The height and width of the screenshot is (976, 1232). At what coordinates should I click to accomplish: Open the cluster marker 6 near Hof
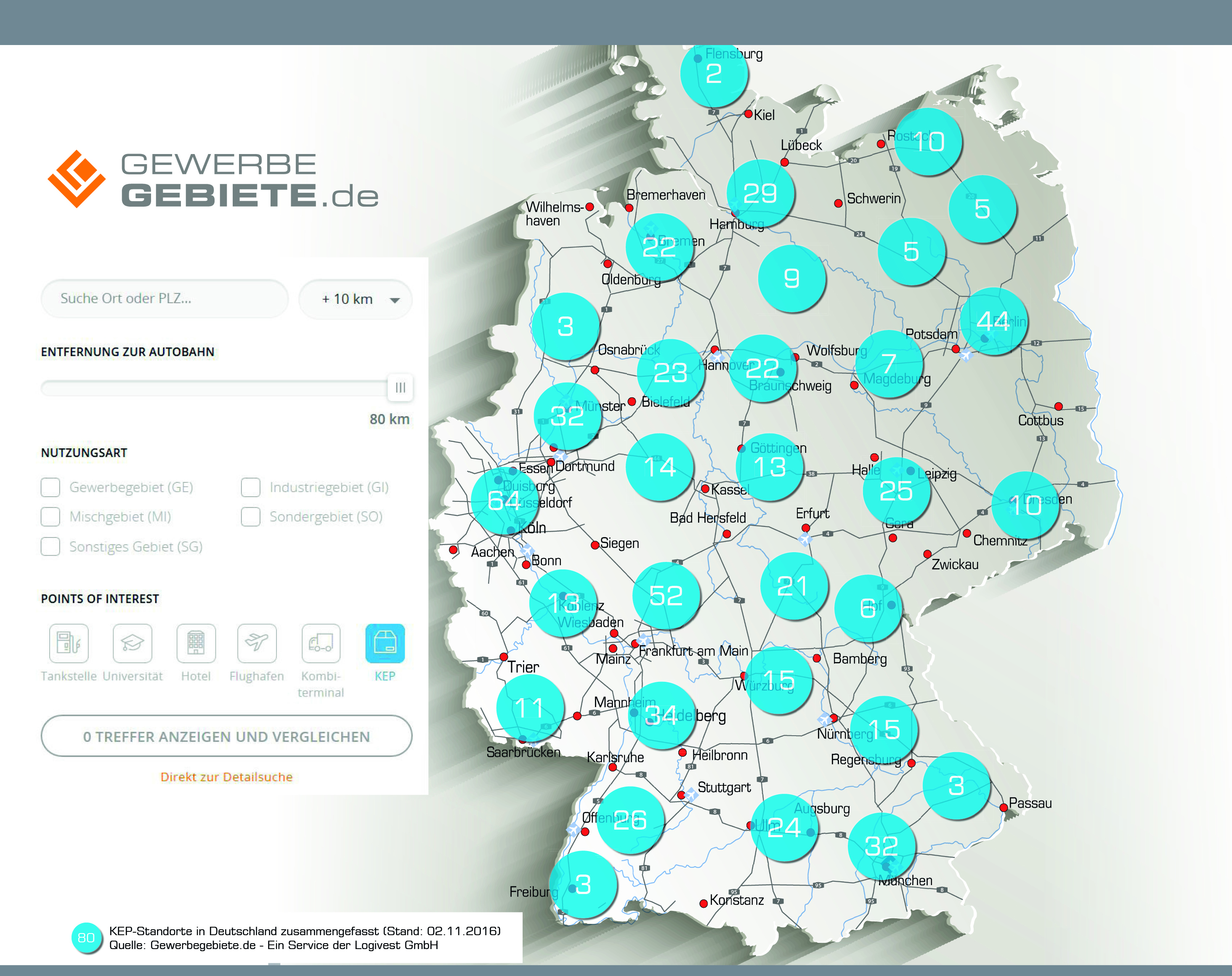click(868, 608)
